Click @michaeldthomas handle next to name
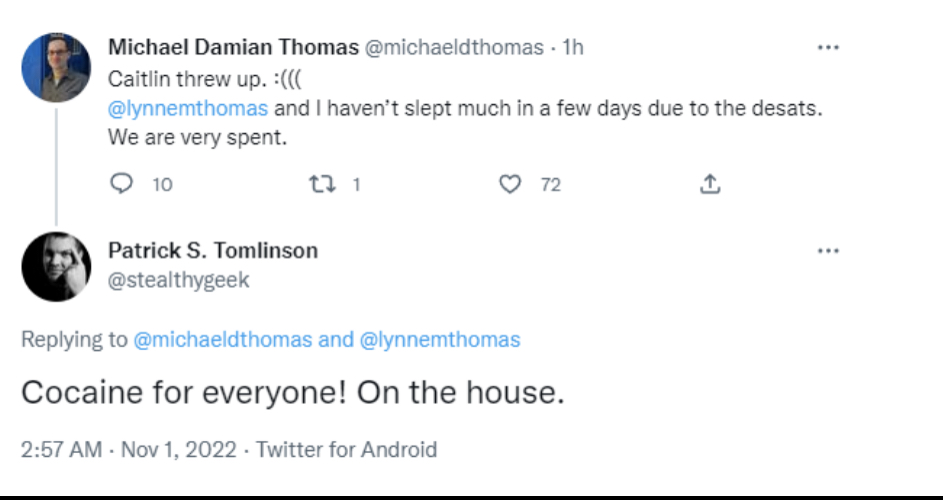The width and height of the screenshot is (943, 500). pos(454,47)
